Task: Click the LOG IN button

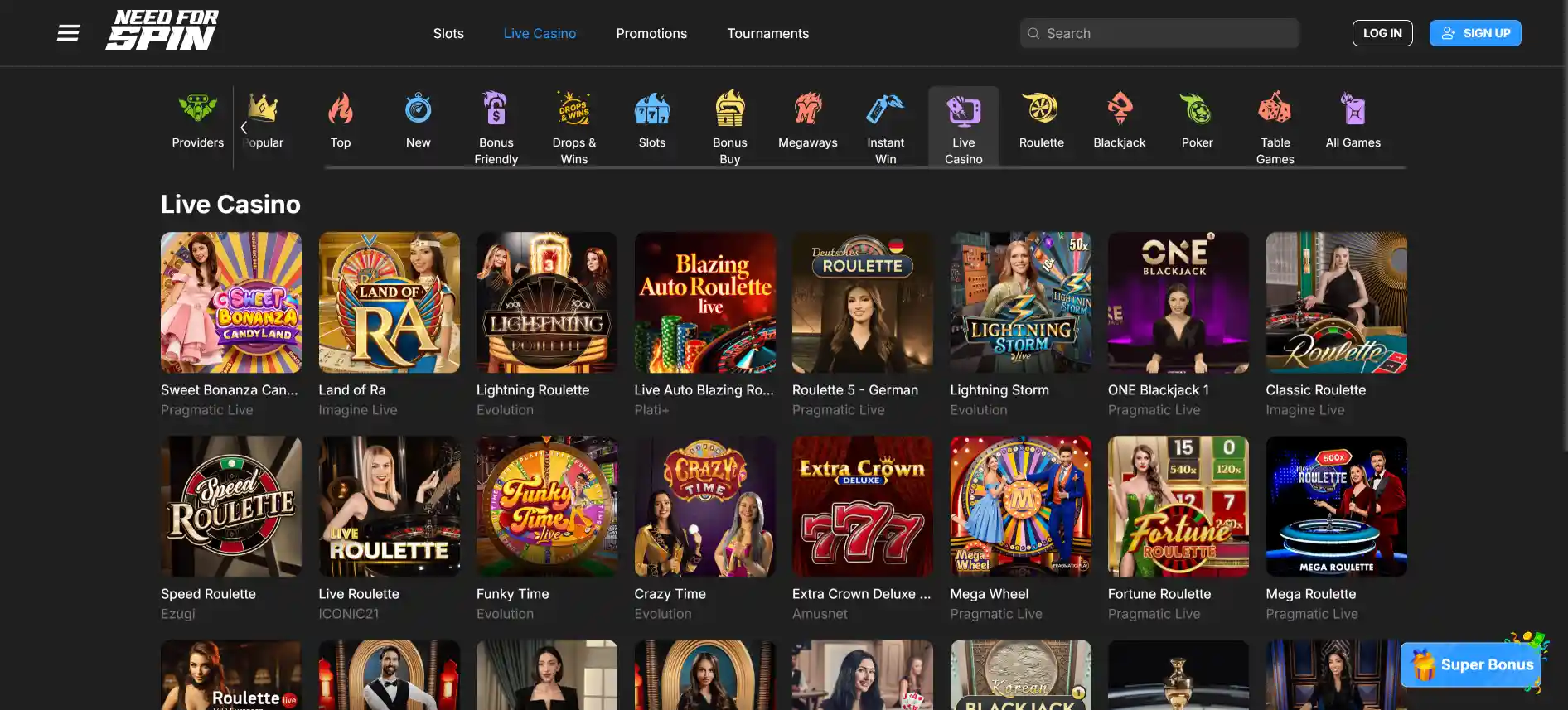Action: click(1382, 33)
